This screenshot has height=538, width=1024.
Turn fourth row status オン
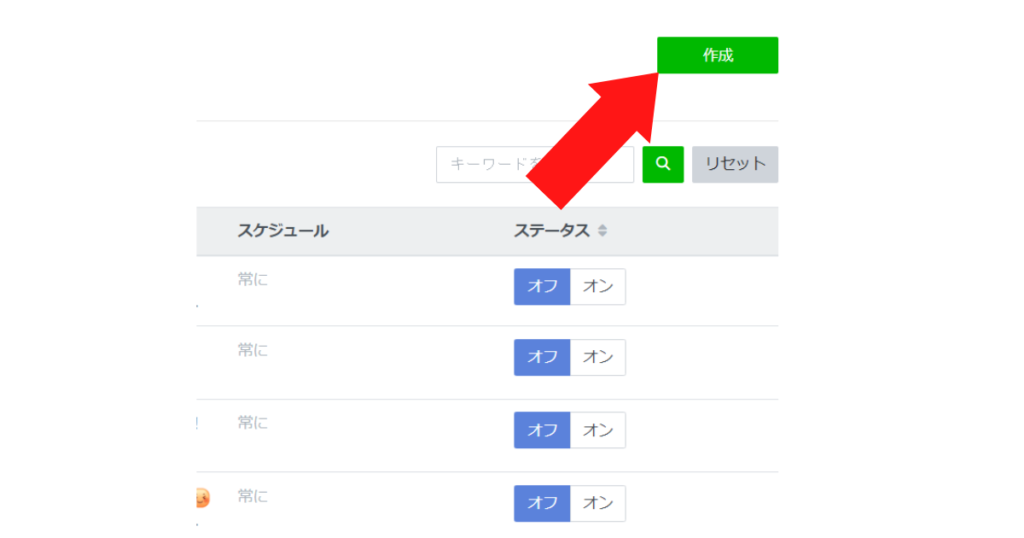[x=598, y=503]
